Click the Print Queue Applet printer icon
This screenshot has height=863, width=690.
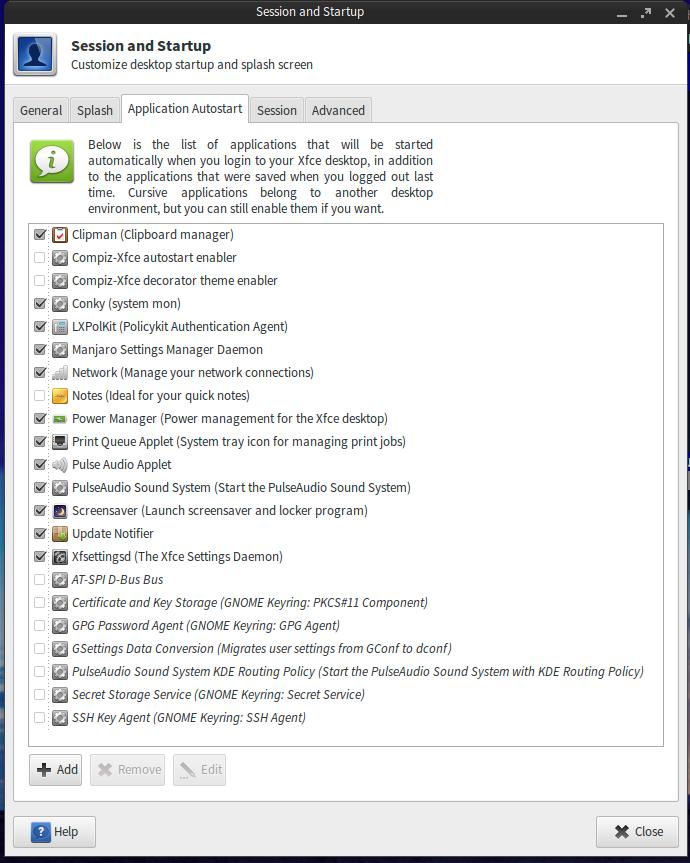[59, 441]
